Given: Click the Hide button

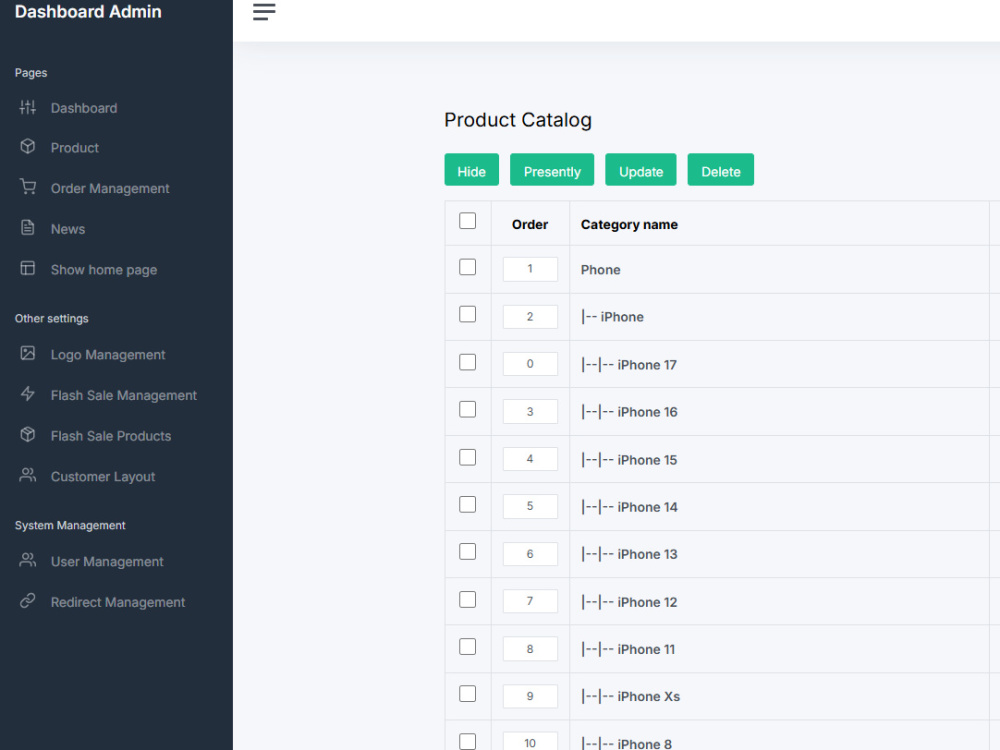Looking at the screenshot, I should 471,170.
